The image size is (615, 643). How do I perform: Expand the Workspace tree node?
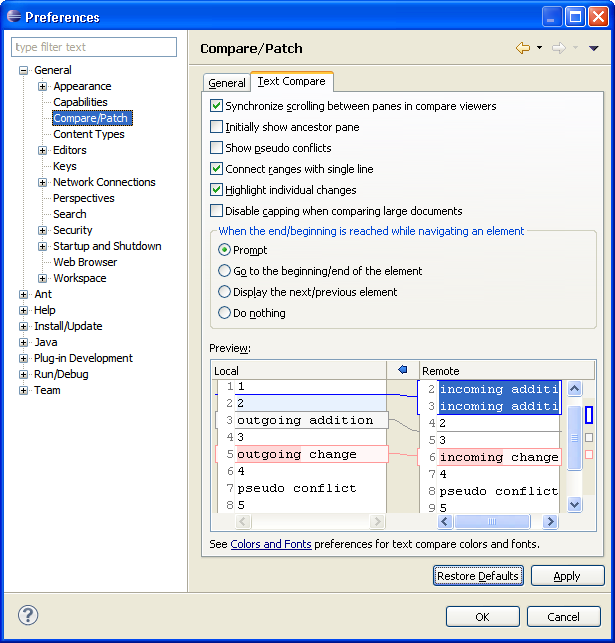(x=42, y=278)
